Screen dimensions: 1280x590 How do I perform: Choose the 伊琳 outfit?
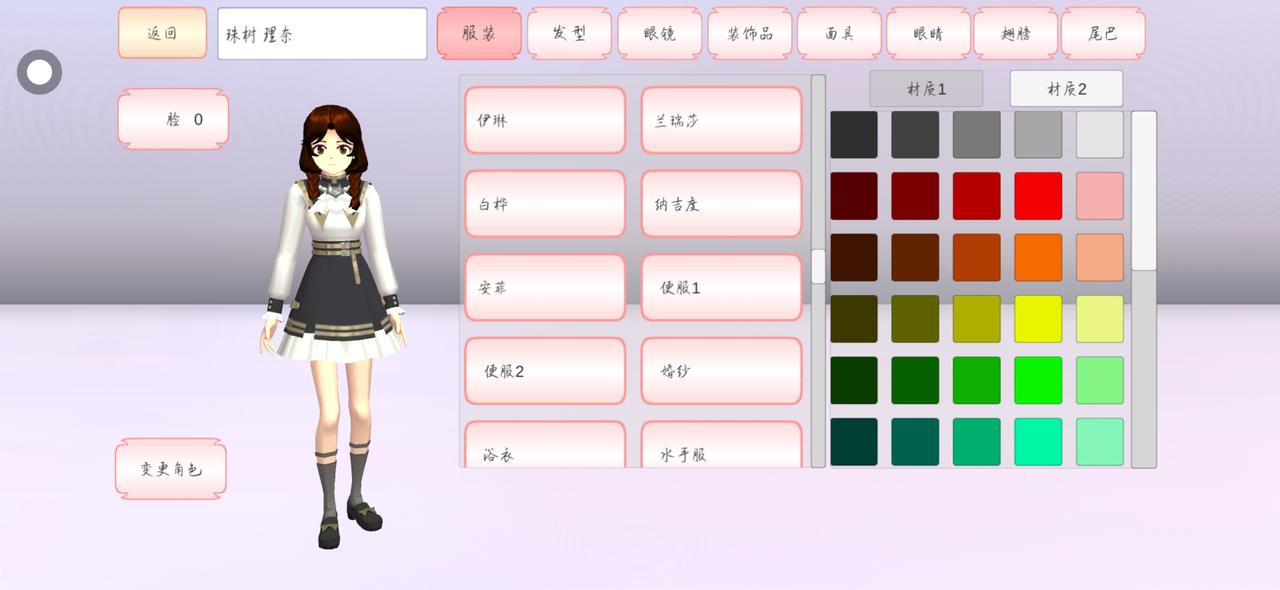click(x=545, y=120)
